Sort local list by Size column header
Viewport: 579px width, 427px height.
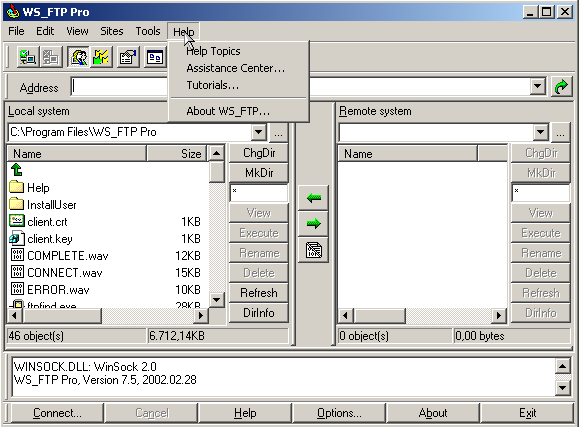[x=177, y=154]
